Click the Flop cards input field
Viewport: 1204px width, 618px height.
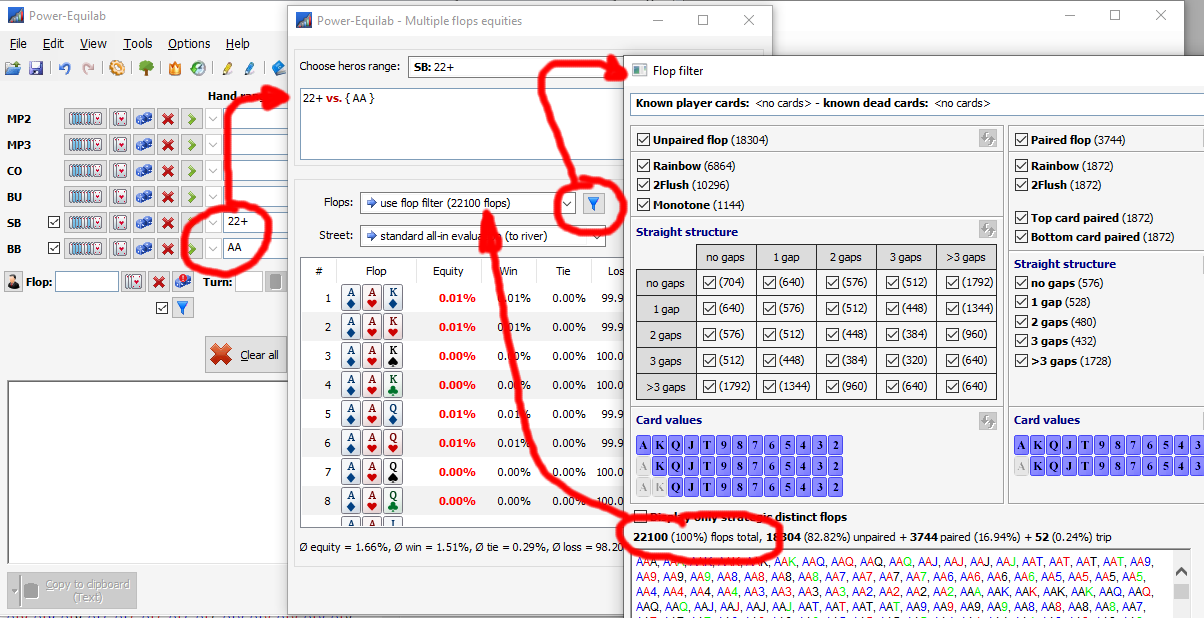pos(87,282)
